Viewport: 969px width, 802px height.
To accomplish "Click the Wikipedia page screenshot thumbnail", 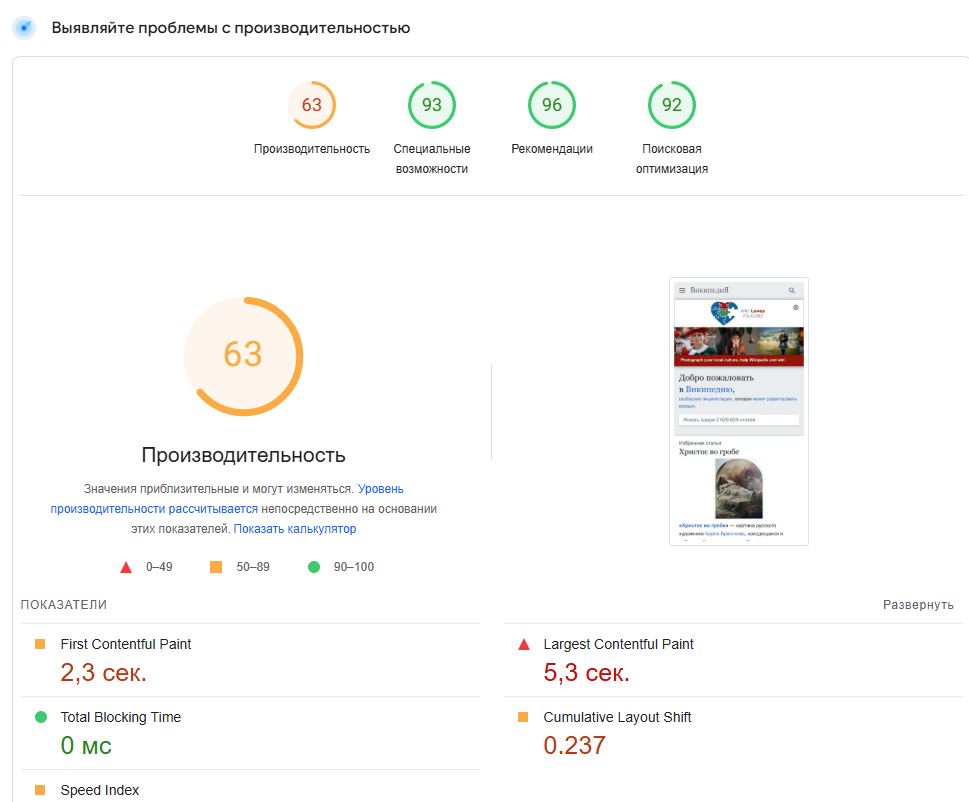I will click(x=738, y=410).
